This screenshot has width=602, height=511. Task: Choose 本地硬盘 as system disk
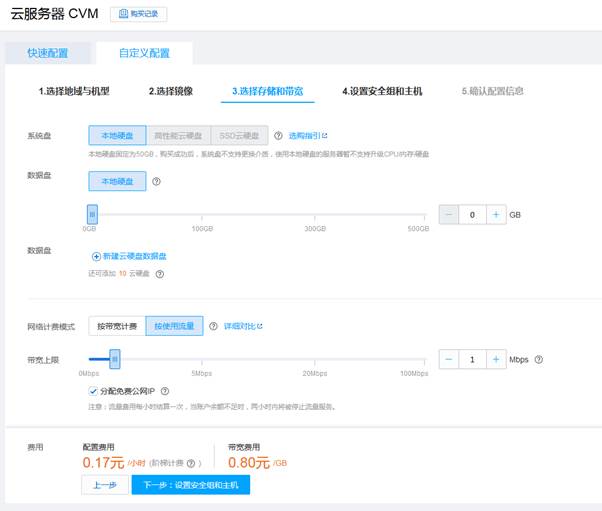point(117,135)
